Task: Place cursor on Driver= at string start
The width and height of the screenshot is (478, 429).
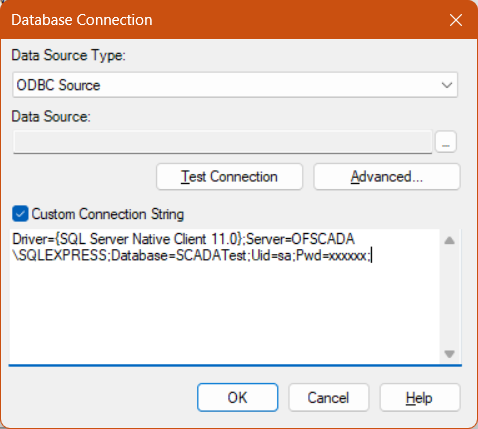Action: click(33, 239)
